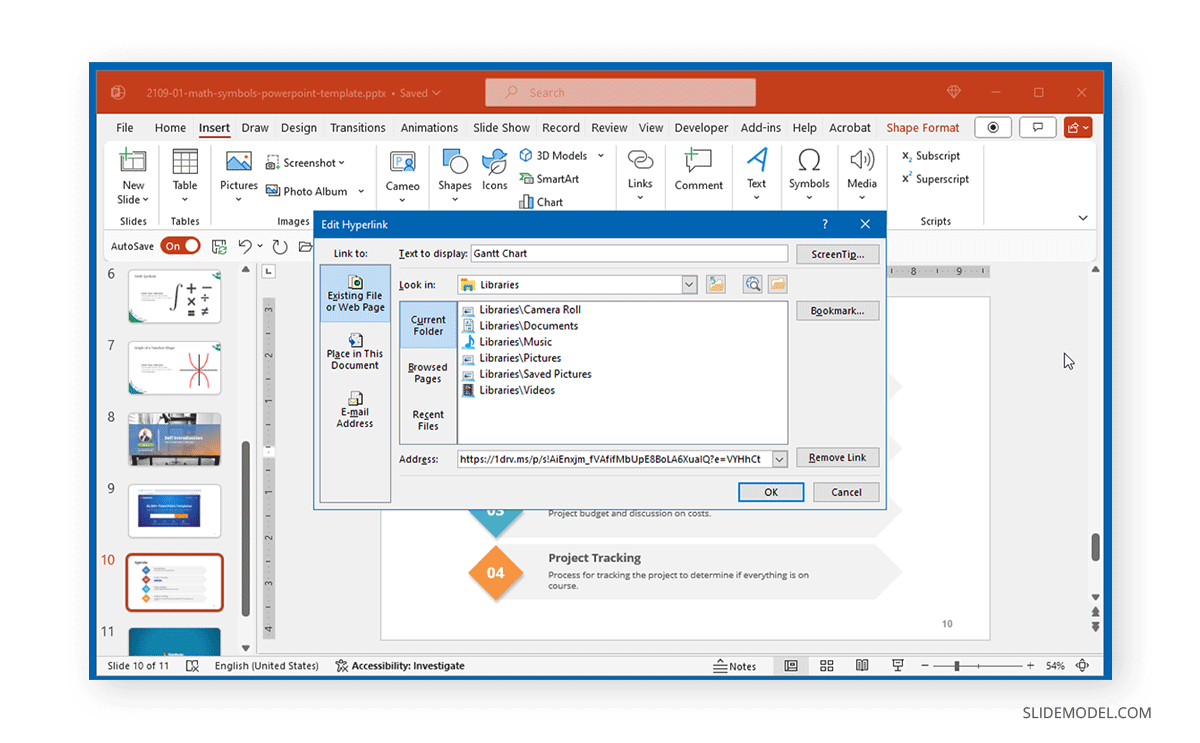Click the Undo arrow icon
This screenshot has width=1200, height=743.
click(244, 246)
